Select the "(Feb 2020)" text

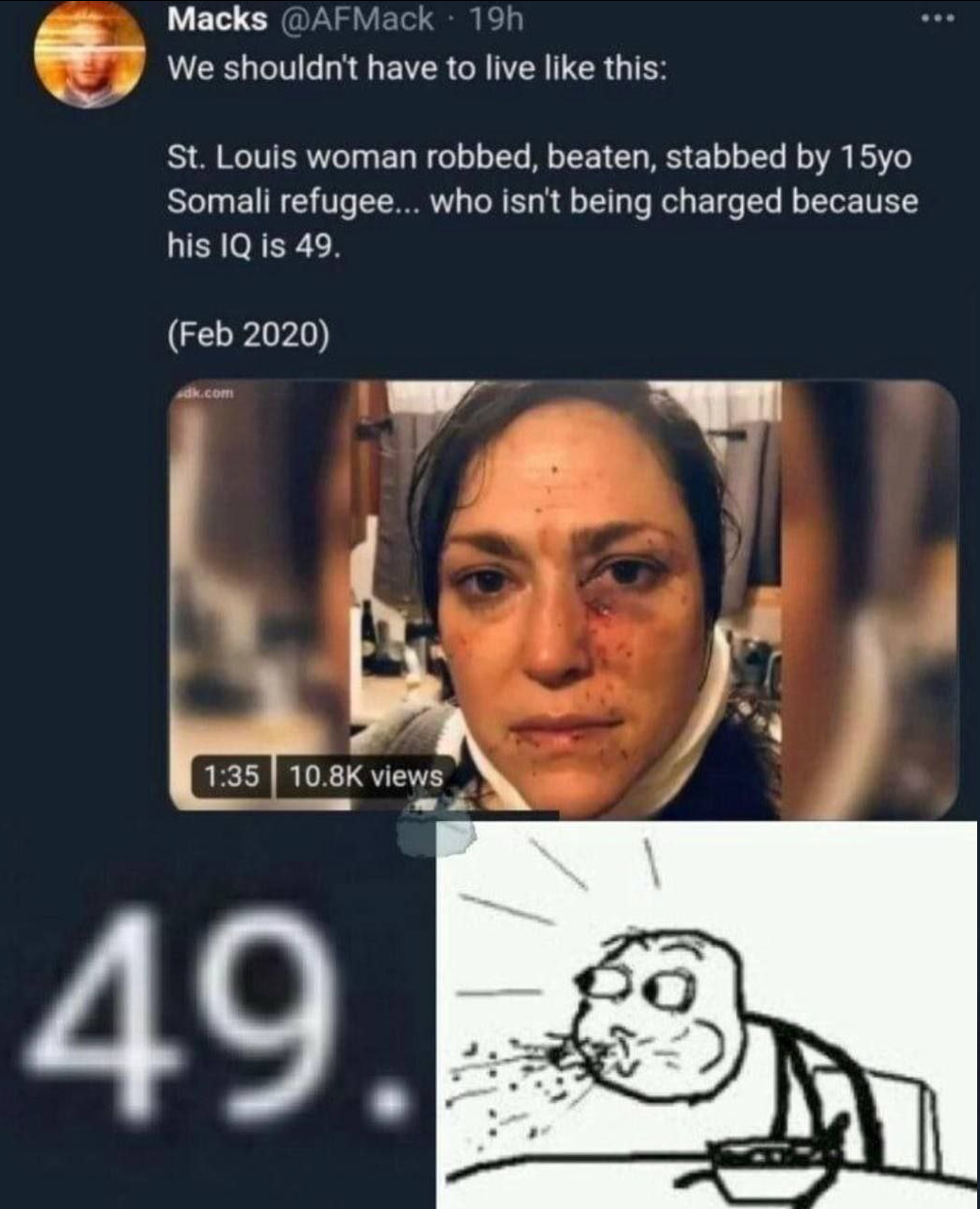(249, 334)
